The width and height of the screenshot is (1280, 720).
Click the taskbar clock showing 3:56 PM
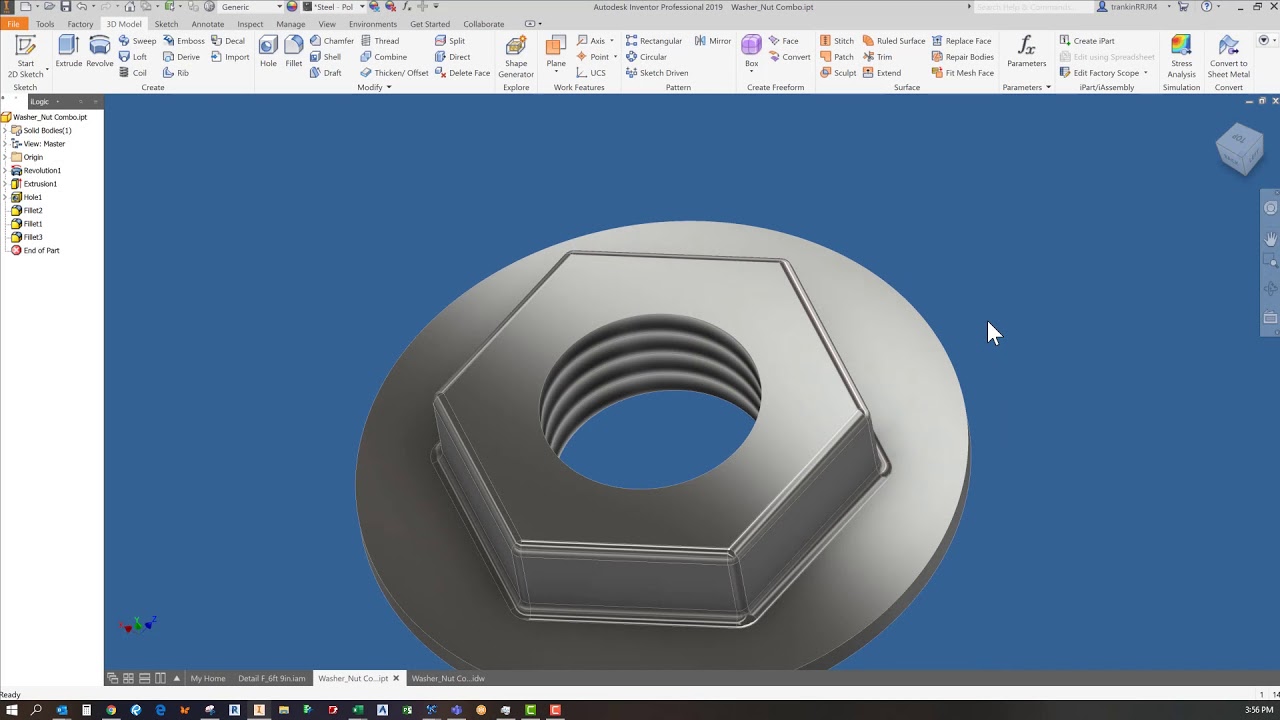coord(1259,710)
